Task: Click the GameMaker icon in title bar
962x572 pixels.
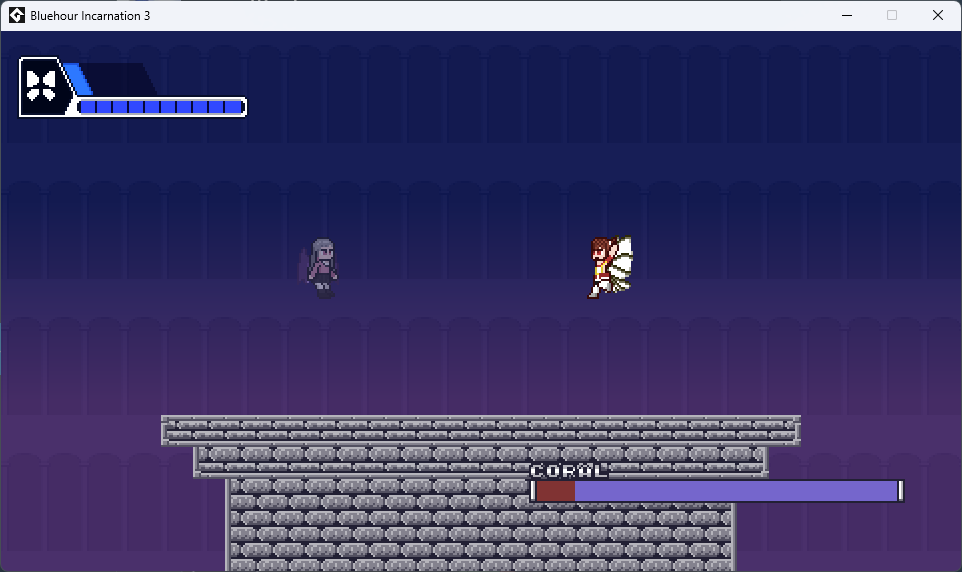Action: [17, 15]
